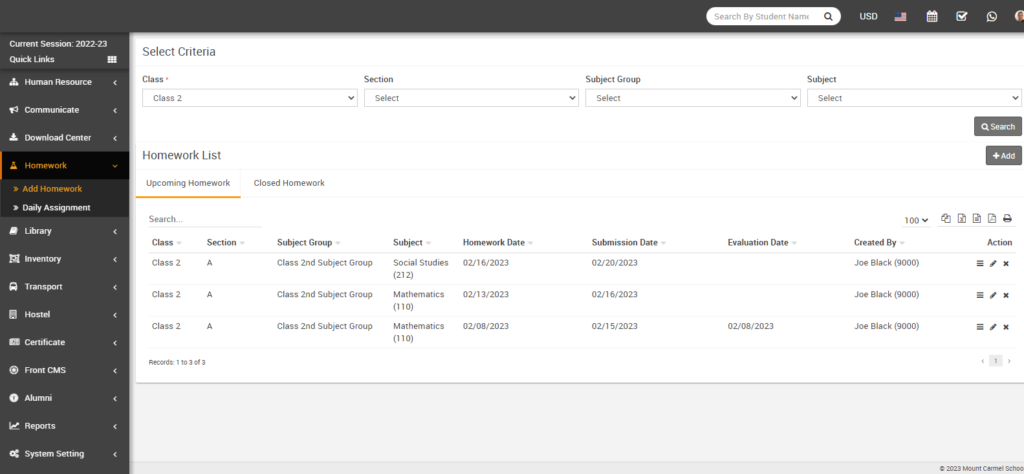Click the copy table icon
The image size is (1024, 474).
pyautogui.click(x=946, y=219)
